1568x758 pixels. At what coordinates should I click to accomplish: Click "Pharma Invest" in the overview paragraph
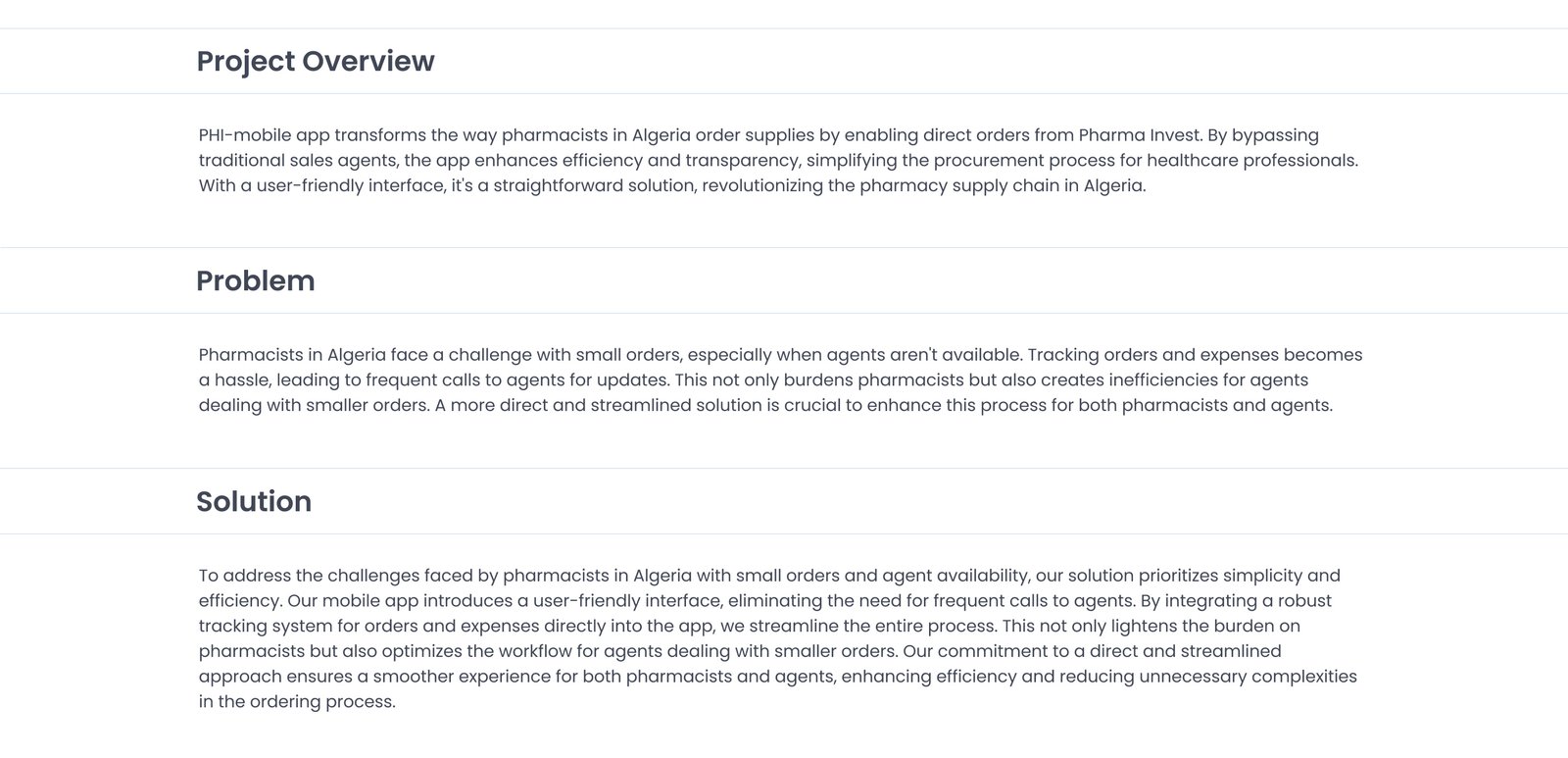(1139, 135)
